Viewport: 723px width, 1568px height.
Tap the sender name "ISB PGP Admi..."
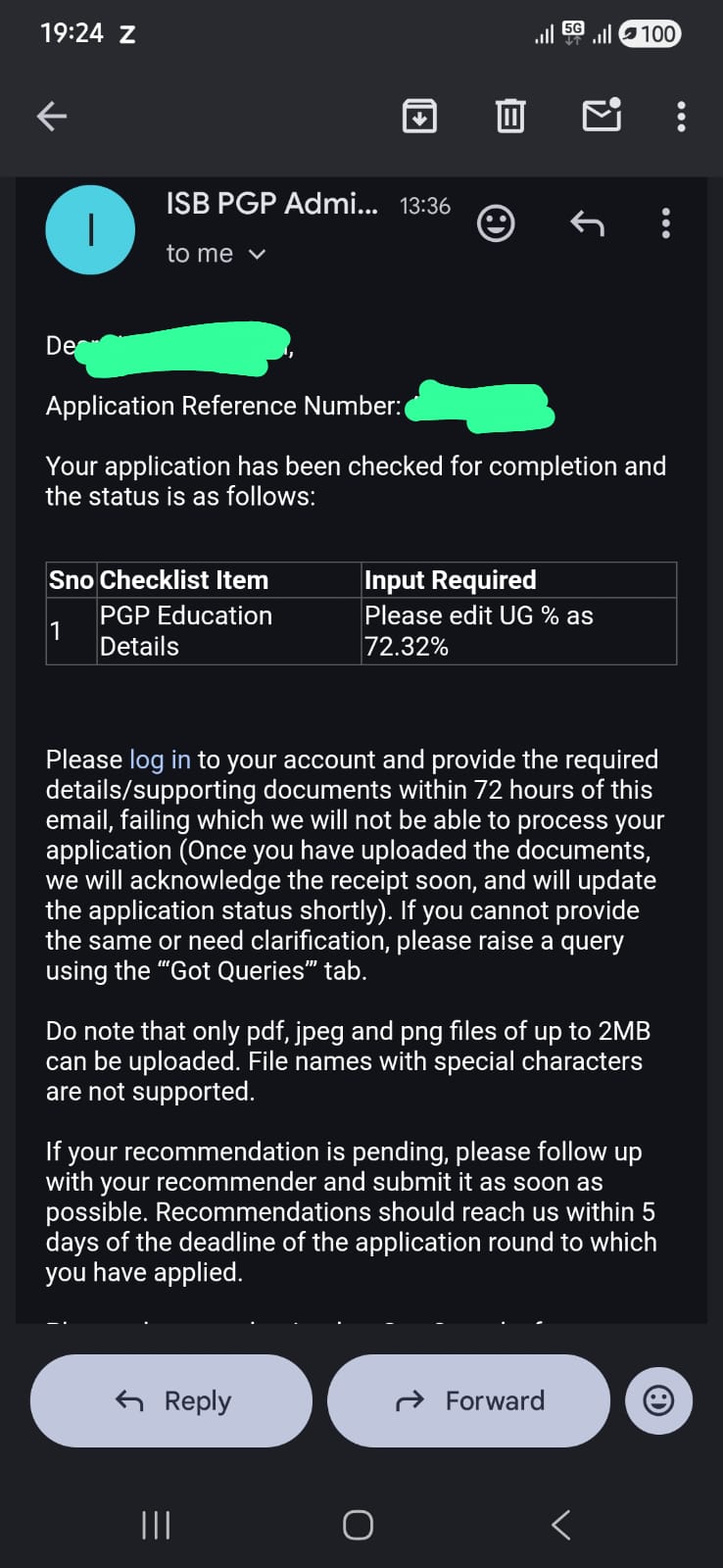[271, 204]
